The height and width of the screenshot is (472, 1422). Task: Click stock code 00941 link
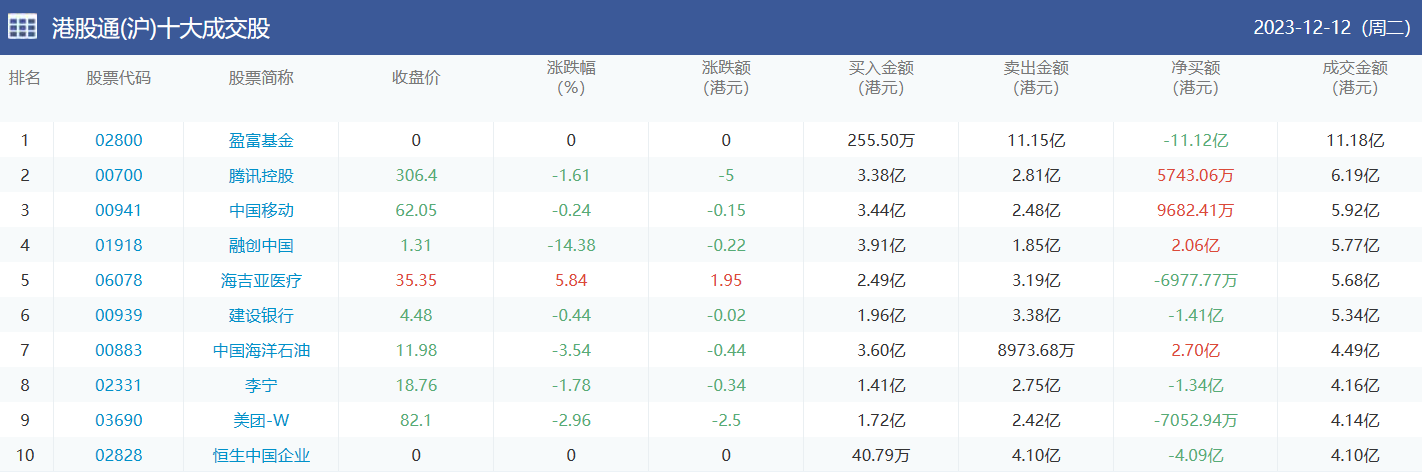point(119,211)
